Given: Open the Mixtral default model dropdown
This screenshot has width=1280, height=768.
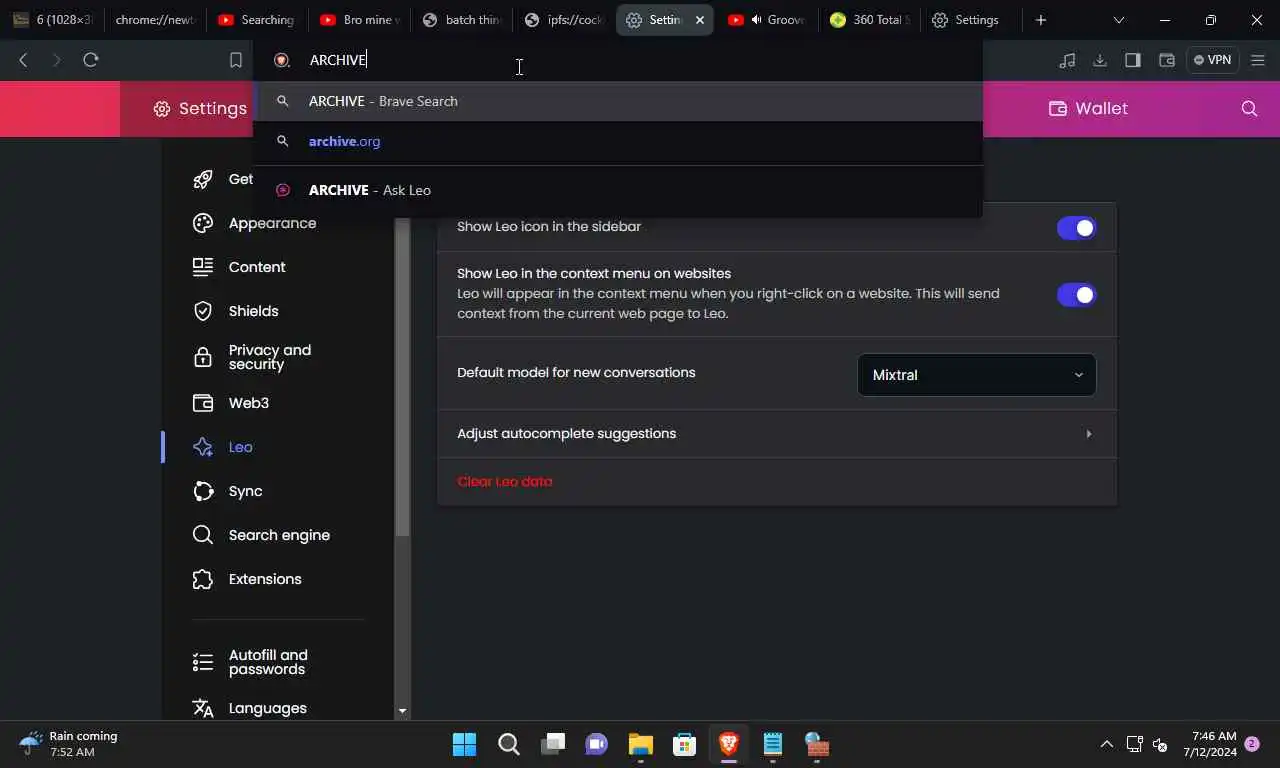Looking at the screenshot, I should pos(977,375).
